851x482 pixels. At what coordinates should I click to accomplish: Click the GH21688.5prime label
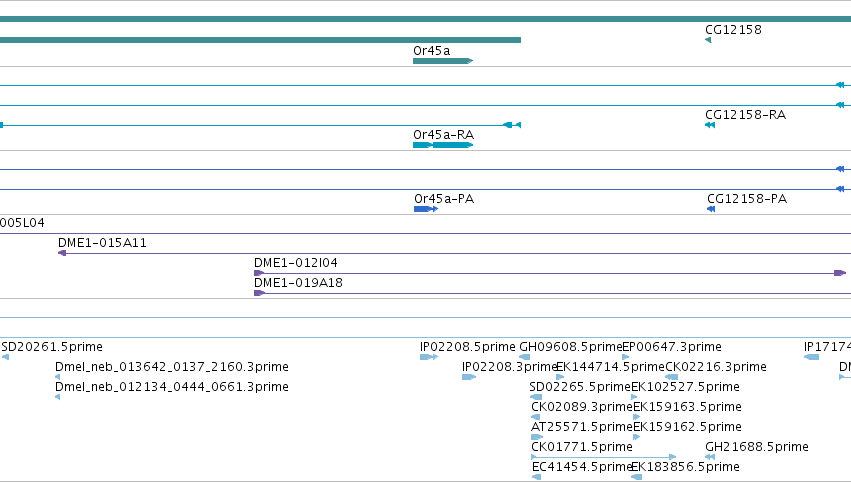point(757,447)
